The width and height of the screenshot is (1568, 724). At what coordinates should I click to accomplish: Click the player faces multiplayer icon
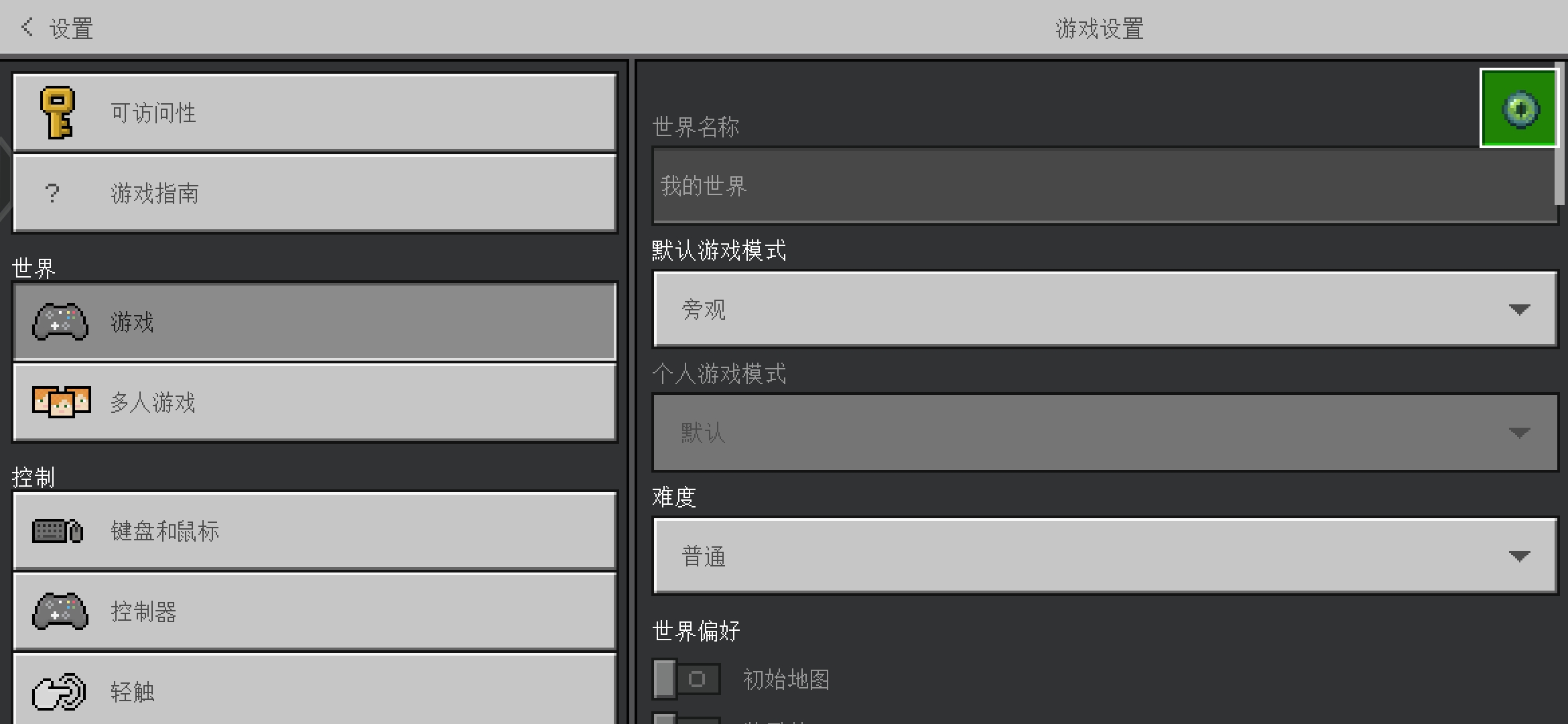coord(62,402)
